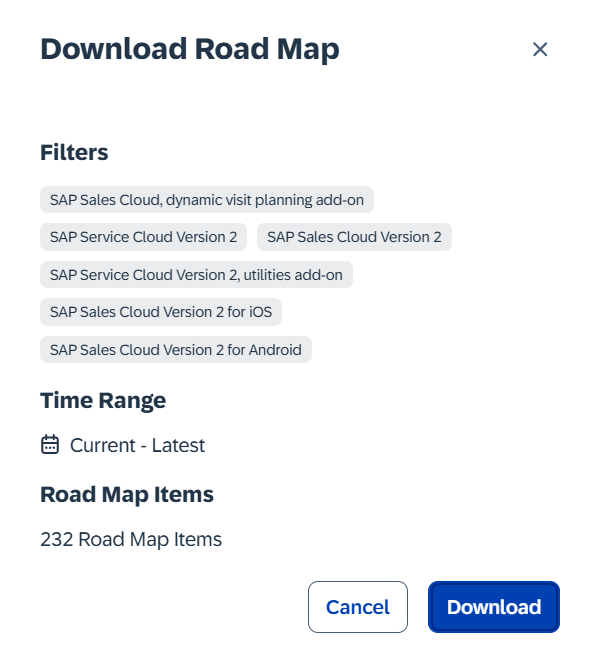Hit the outlined Cancel button

[x=358, y=607]
